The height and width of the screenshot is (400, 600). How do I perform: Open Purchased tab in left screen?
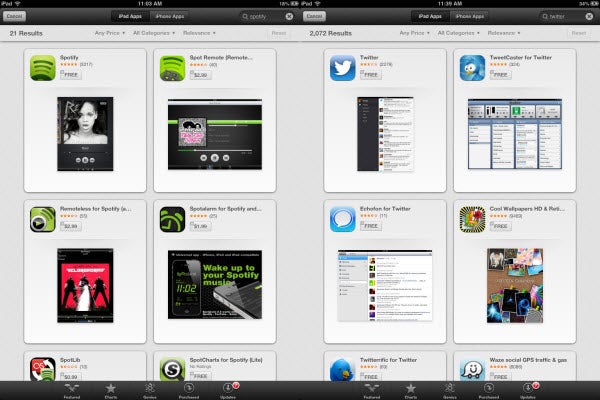point(189,391)
